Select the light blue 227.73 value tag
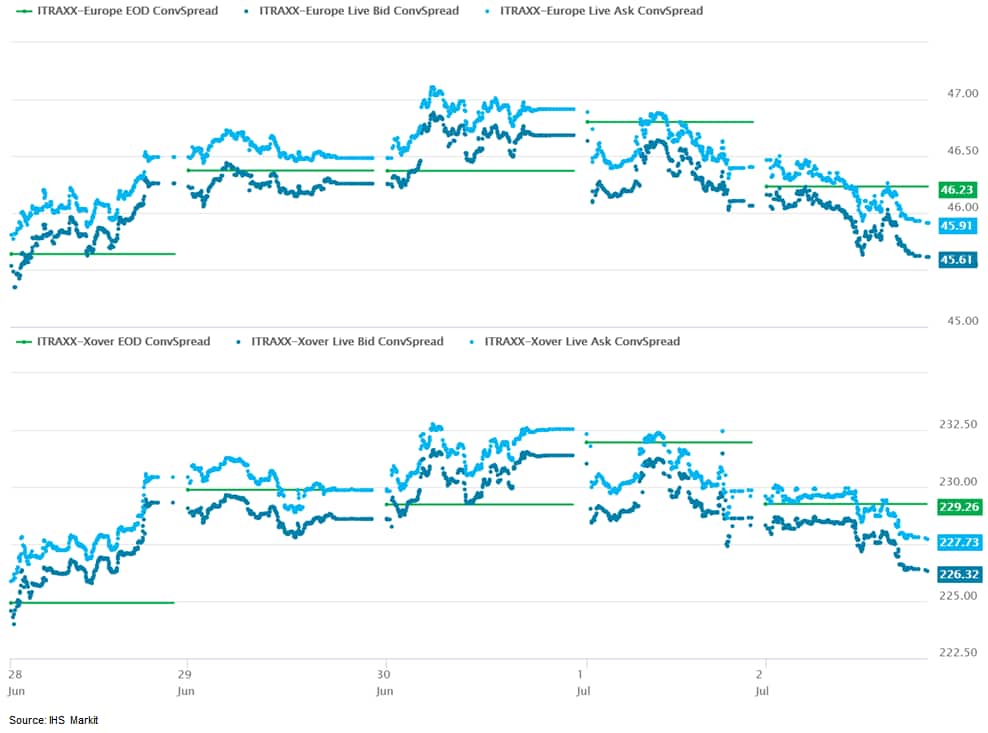Screen dimensions: 988x733 [957, 542]
